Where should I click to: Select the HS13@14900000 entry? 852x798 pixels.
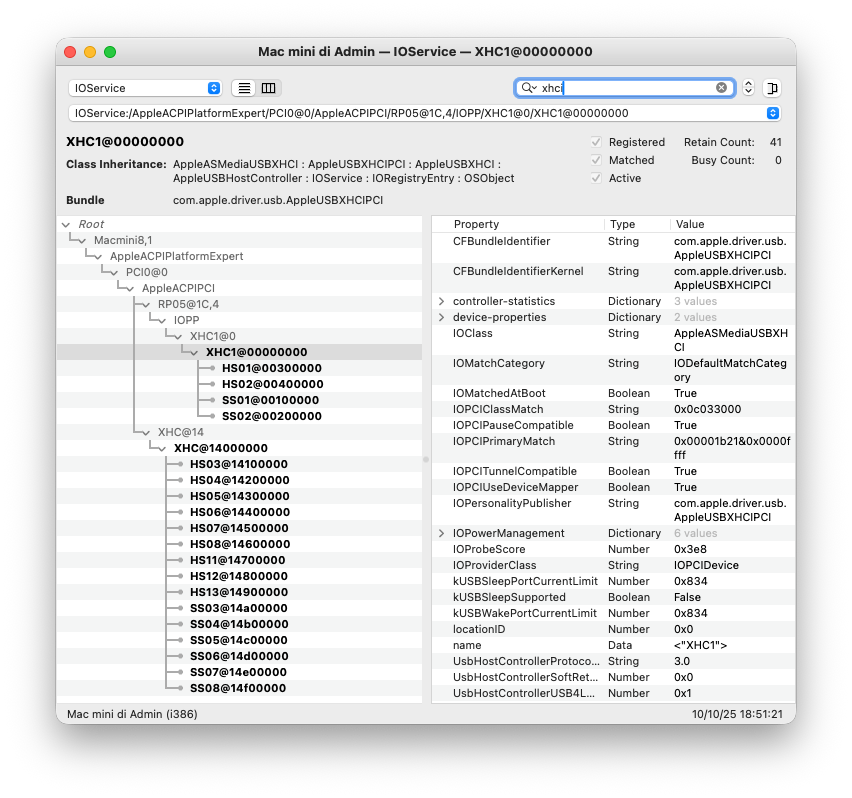click(239, 592)
